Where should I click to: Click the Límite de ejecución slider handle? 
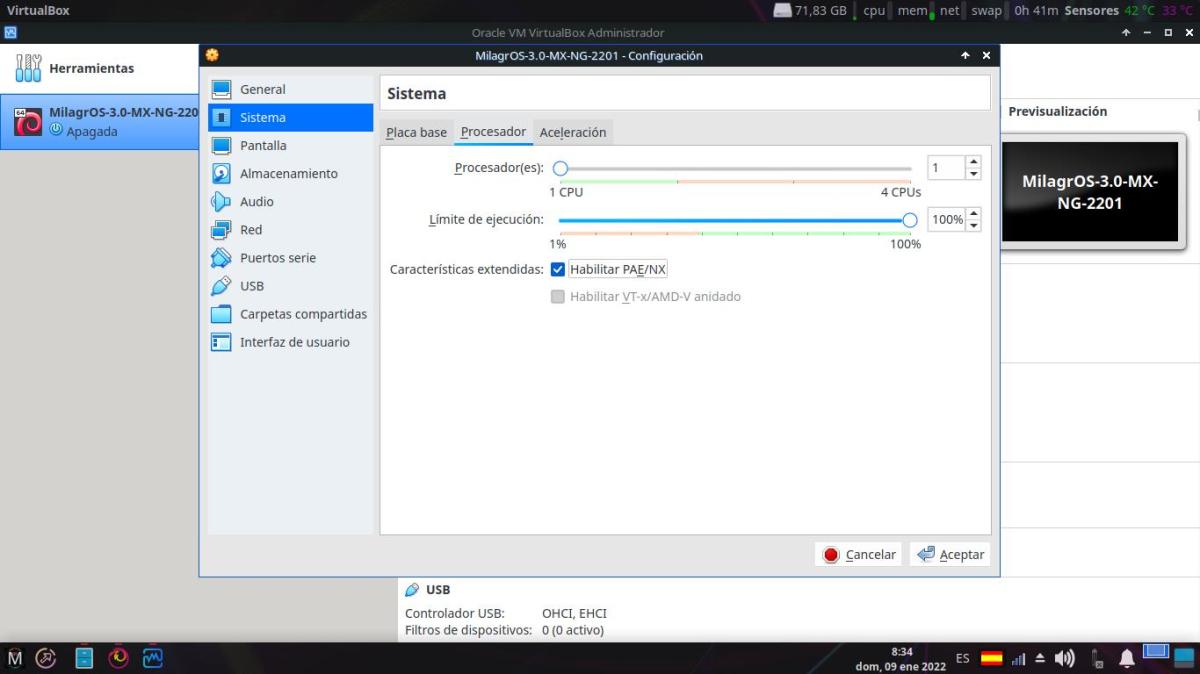click(909, 220)
